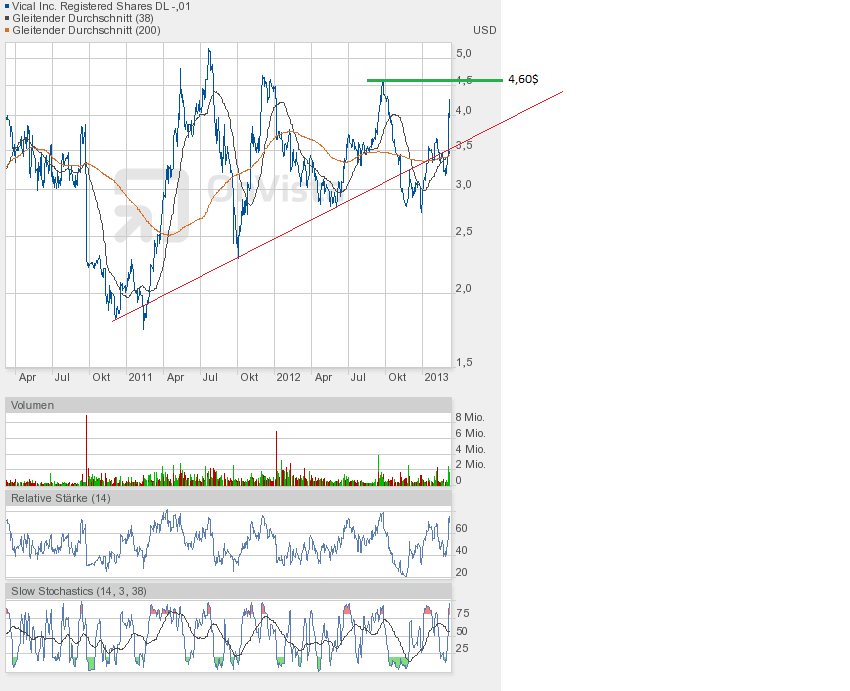This screenshot has width=850, height=691.
Task: Click the 2011 date axis label
Action: pyautogui.click(x=140, y=377)
